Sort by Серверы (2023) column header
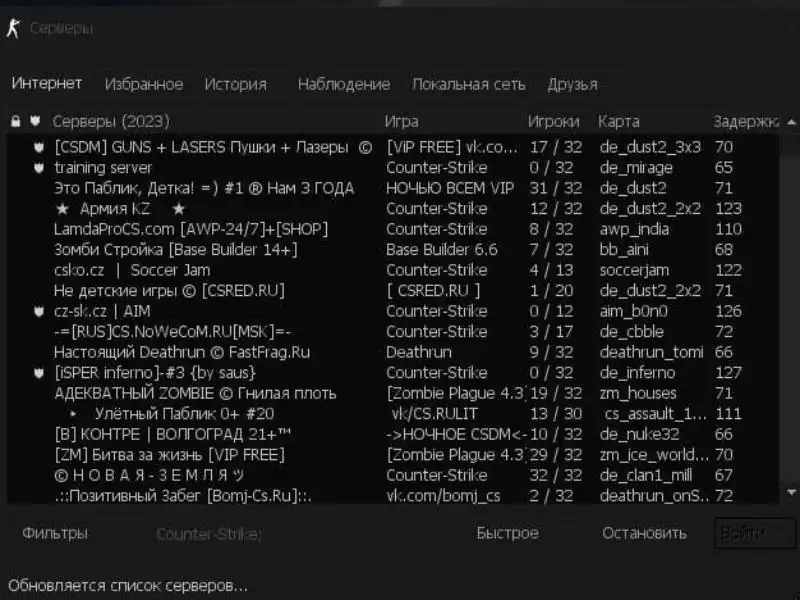The height and width of the screenshot is (600, 800). click(111, 121)
